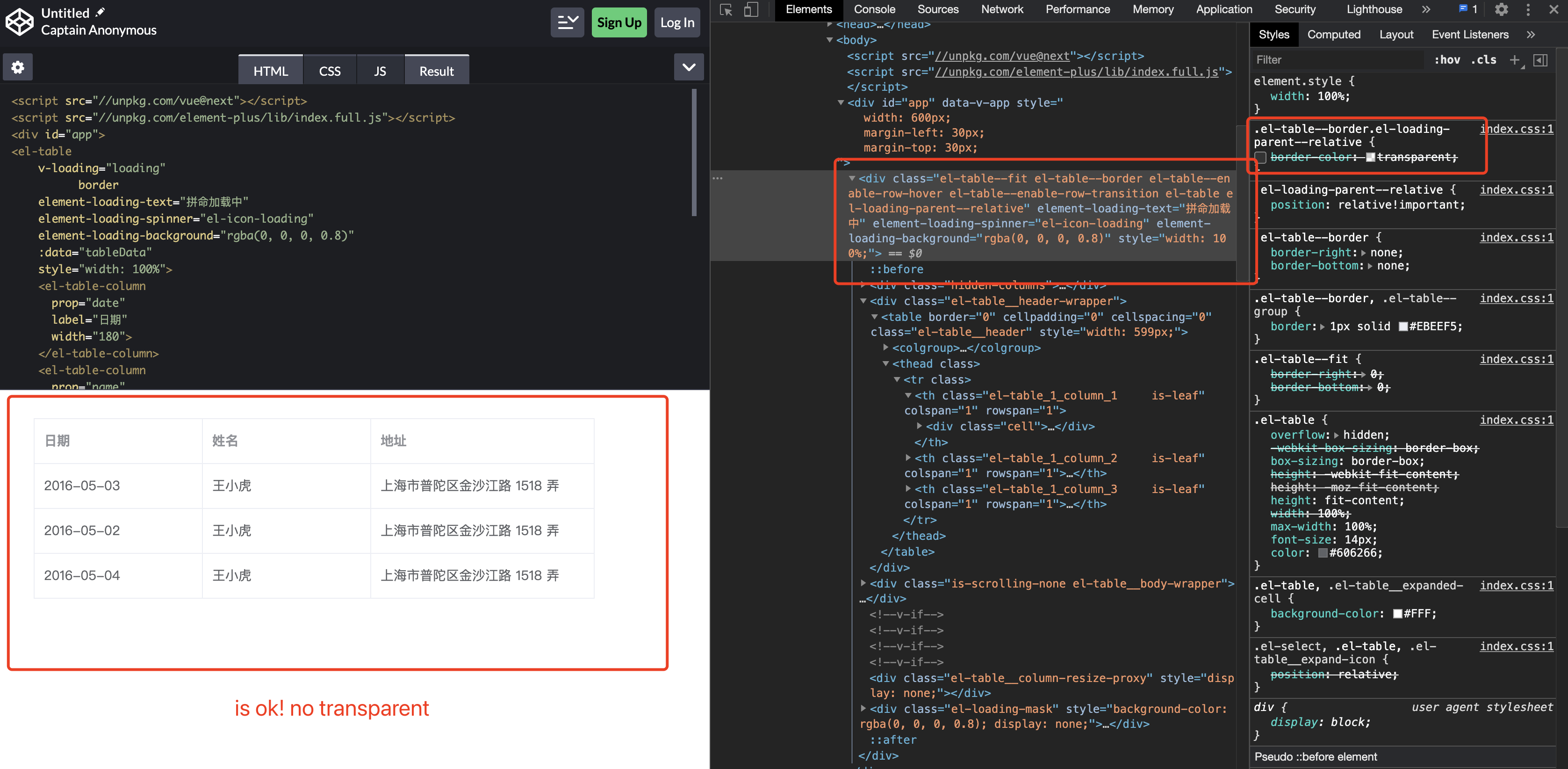Open the editor layout view switcher
This screenshot has height=769, width=1568.
point(567,22)
